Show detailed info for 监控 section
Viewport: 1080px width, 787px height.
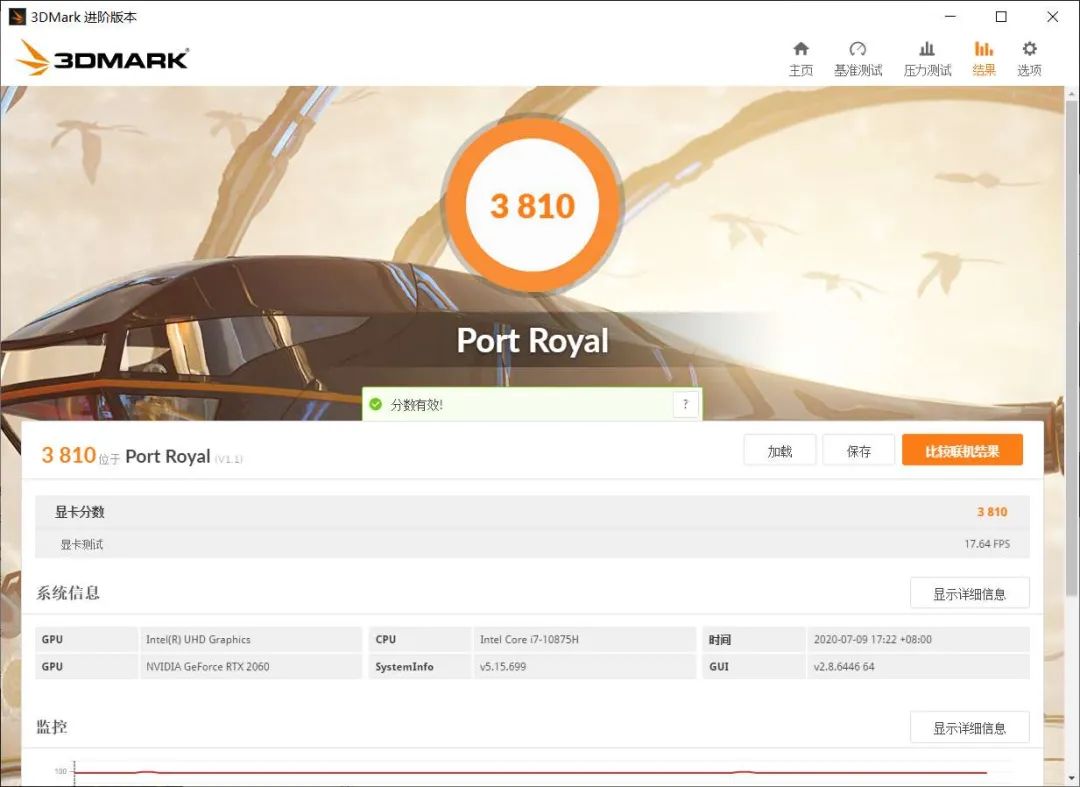[970, 728]
